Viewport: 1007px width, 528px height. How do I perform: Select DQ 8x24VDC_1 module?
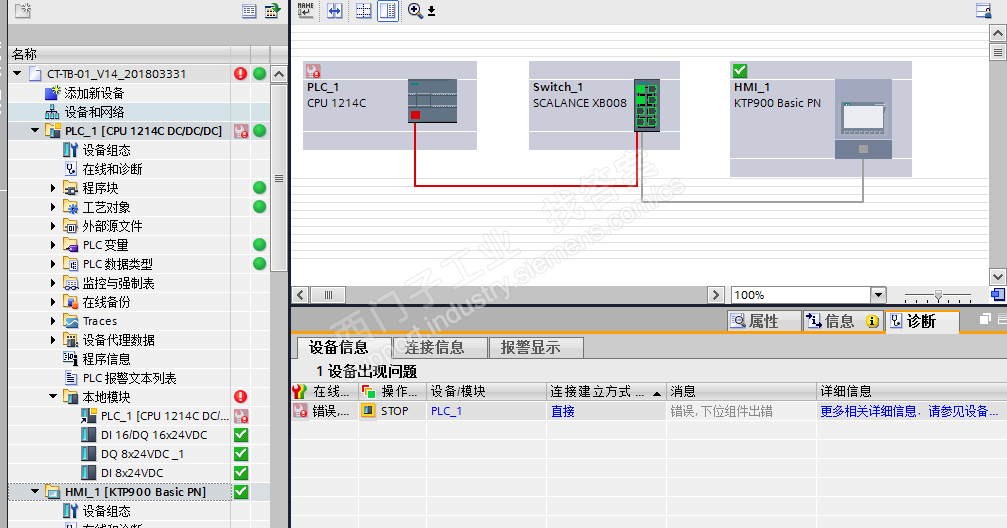(x=142, y=453)
